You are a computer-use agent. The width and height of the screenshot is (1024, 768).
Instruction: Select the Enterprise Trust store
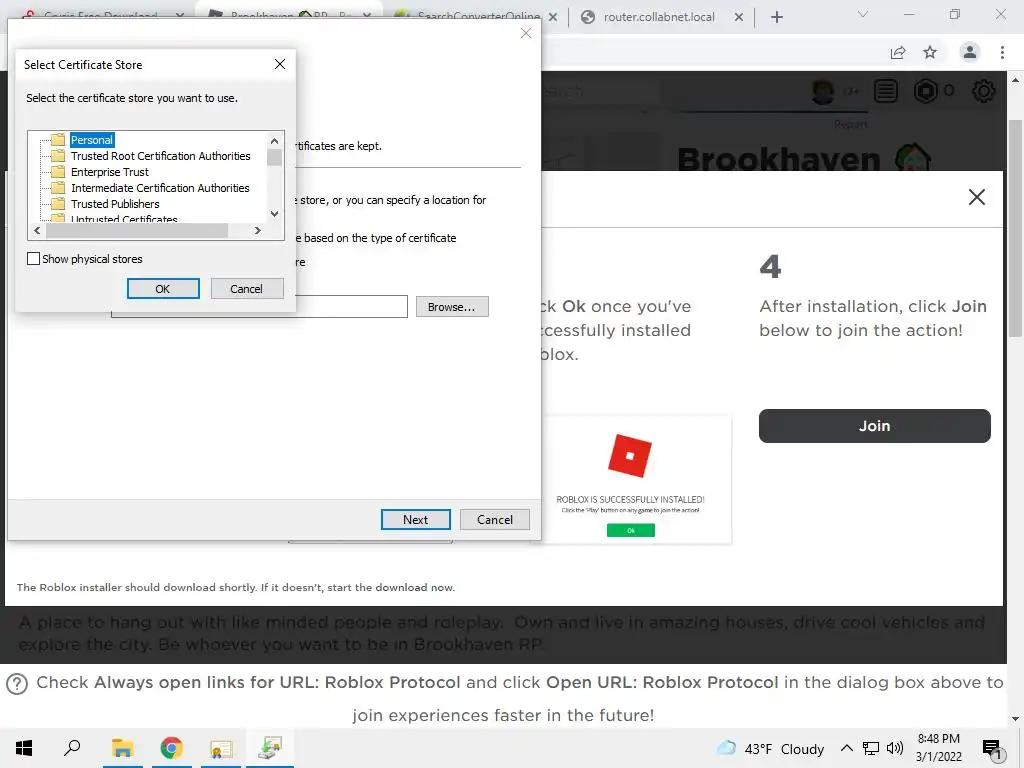click(110, 172)
